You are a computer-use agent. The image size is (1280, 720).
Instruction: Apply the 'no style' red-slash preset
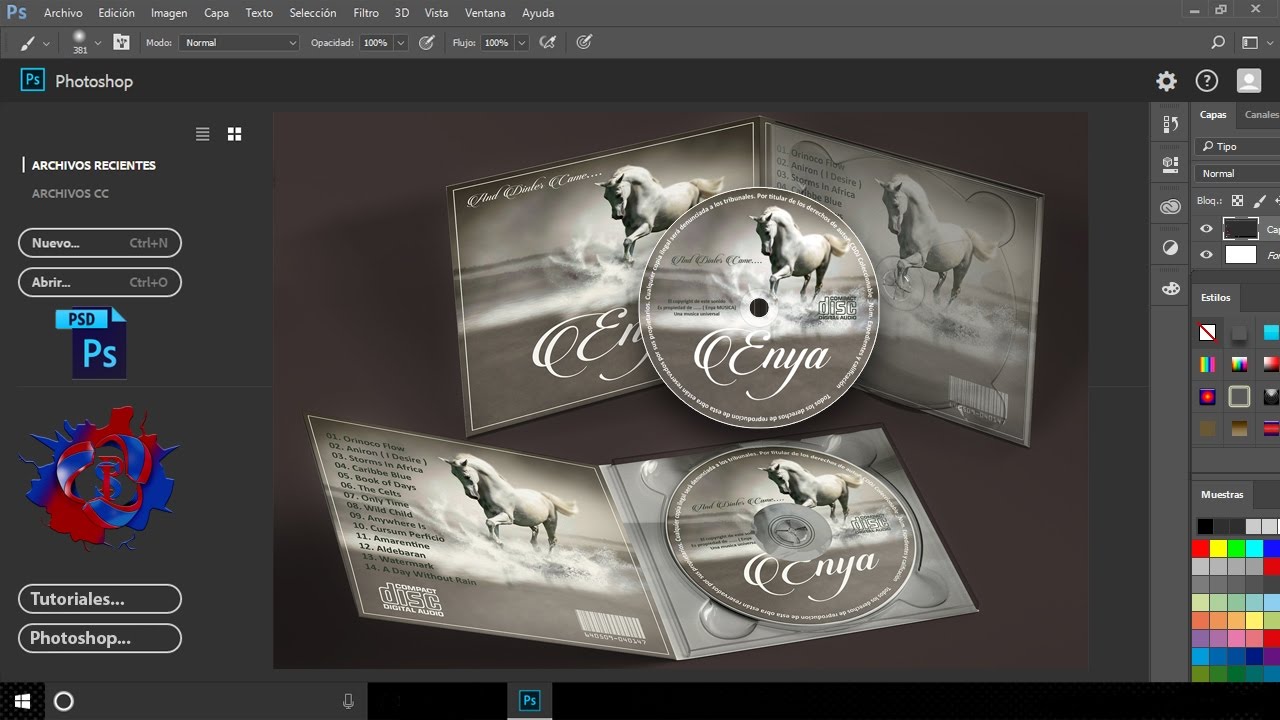coord(1208,333)
